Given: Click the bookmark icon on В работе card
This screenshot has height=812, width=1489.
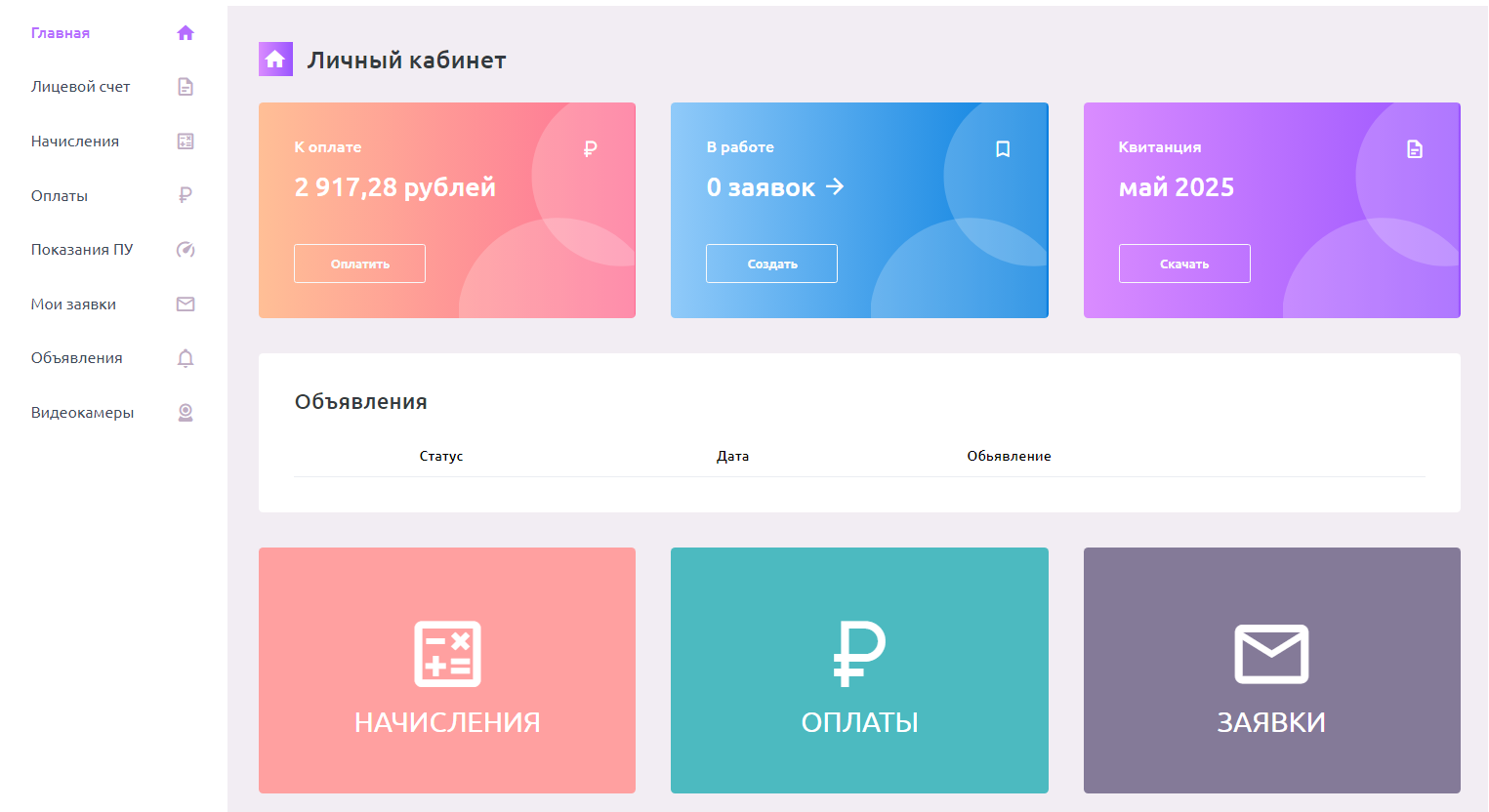Looking at the screenshot, I should (x=1003, y=149).
